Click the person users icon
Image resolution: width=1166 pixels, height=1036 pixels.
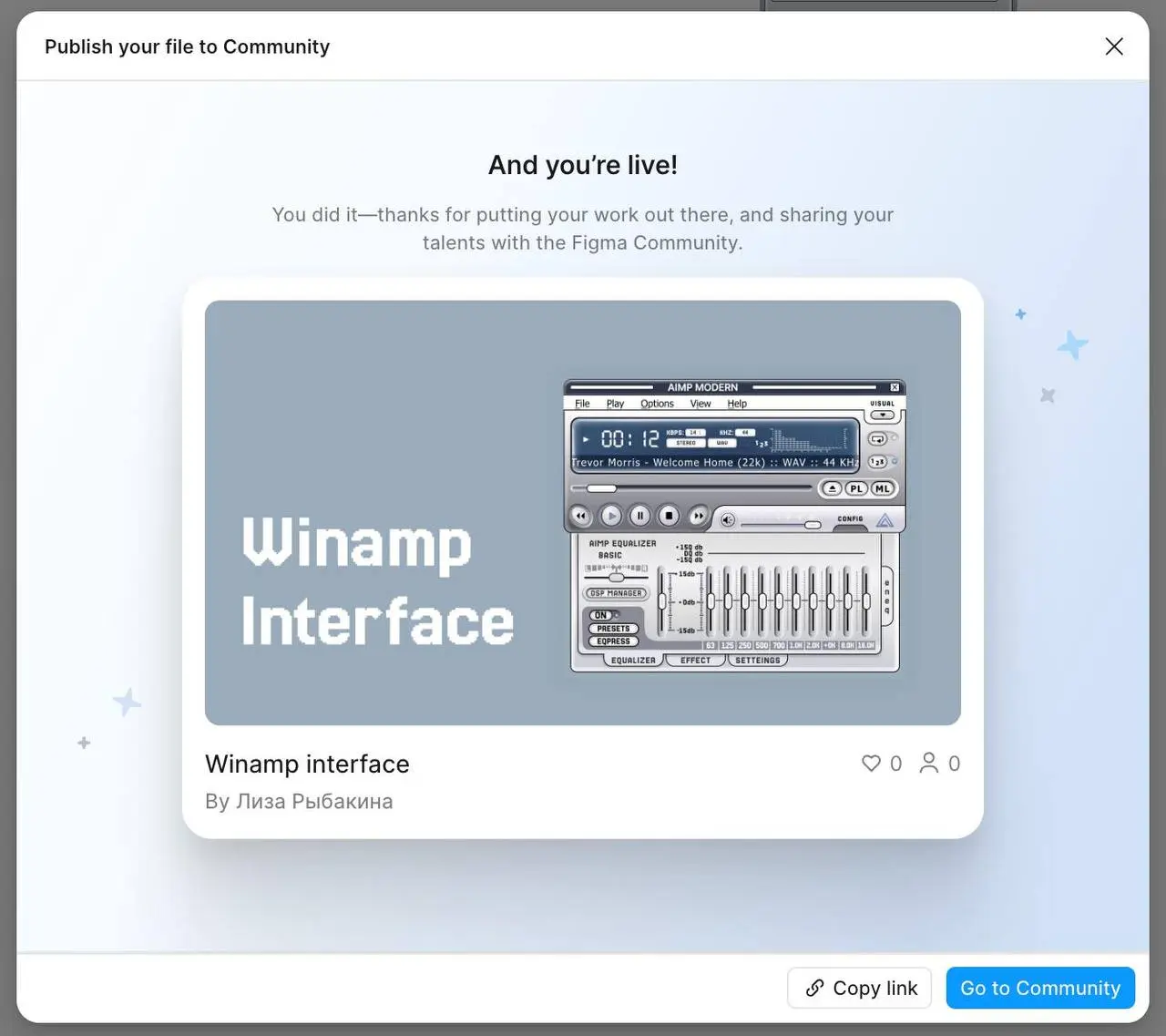point(928,763)
